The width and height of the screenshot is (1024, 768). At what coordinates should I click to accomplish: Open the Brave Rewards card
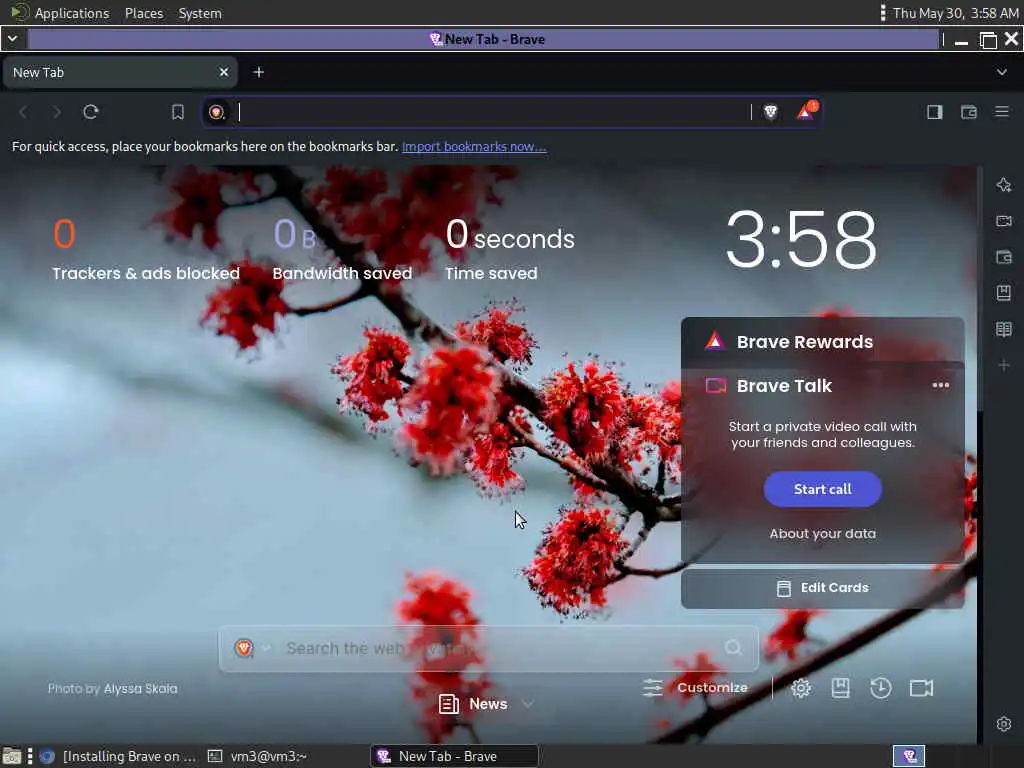click(x=822, y=342)
